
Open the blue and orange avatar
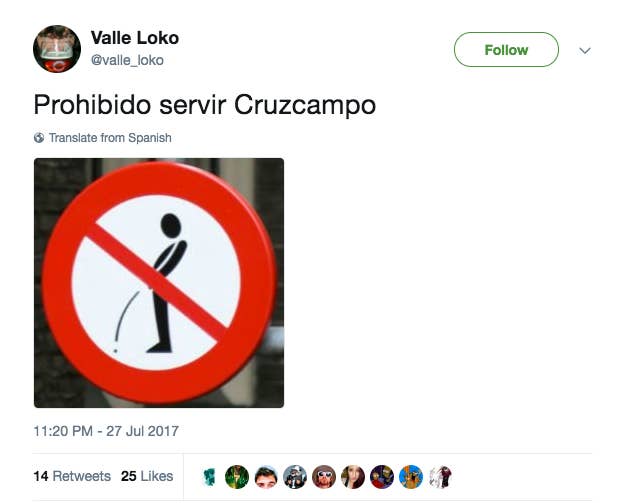(x=411, y=477)
